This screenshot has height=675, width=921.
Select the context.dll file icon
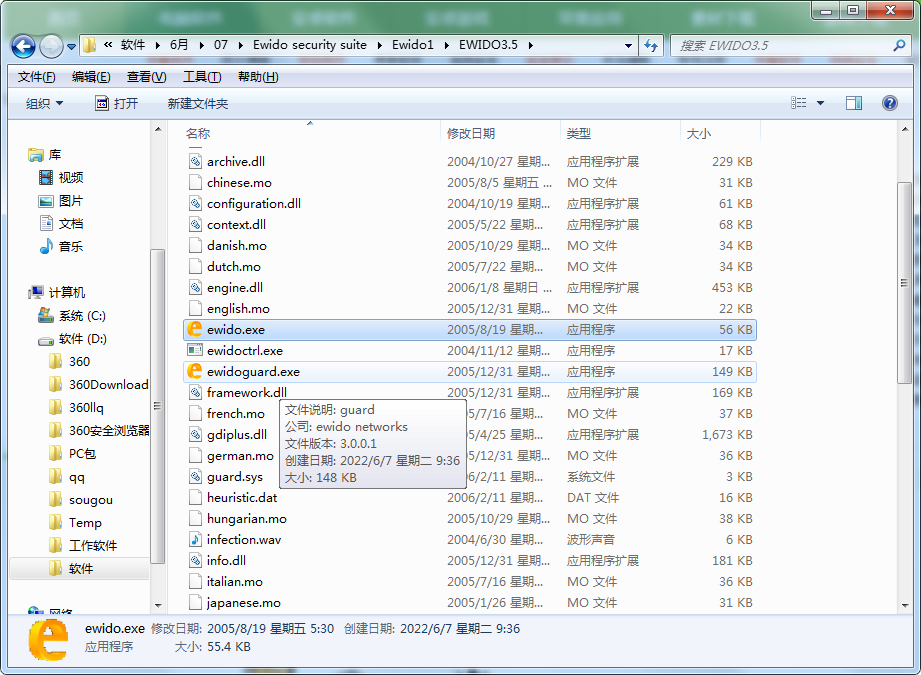click(x=195, y=224)
